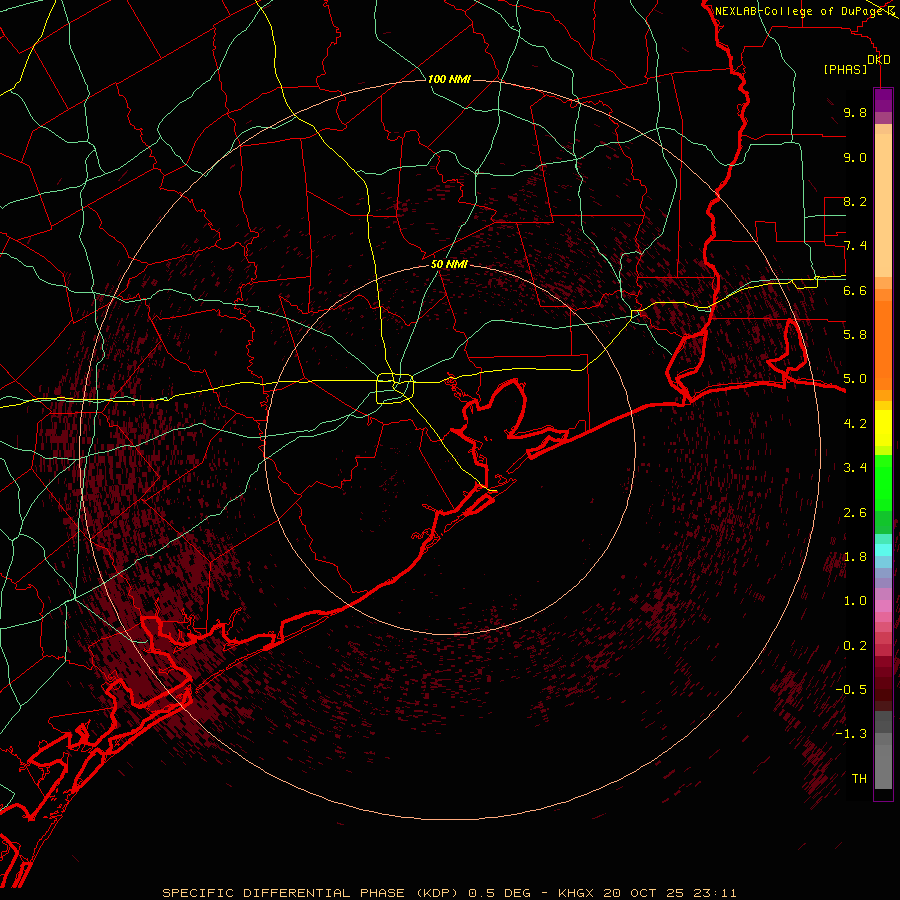Click the "50 NMI" range ring label
This screenshot has width=900, height=900.
(449, 264)
